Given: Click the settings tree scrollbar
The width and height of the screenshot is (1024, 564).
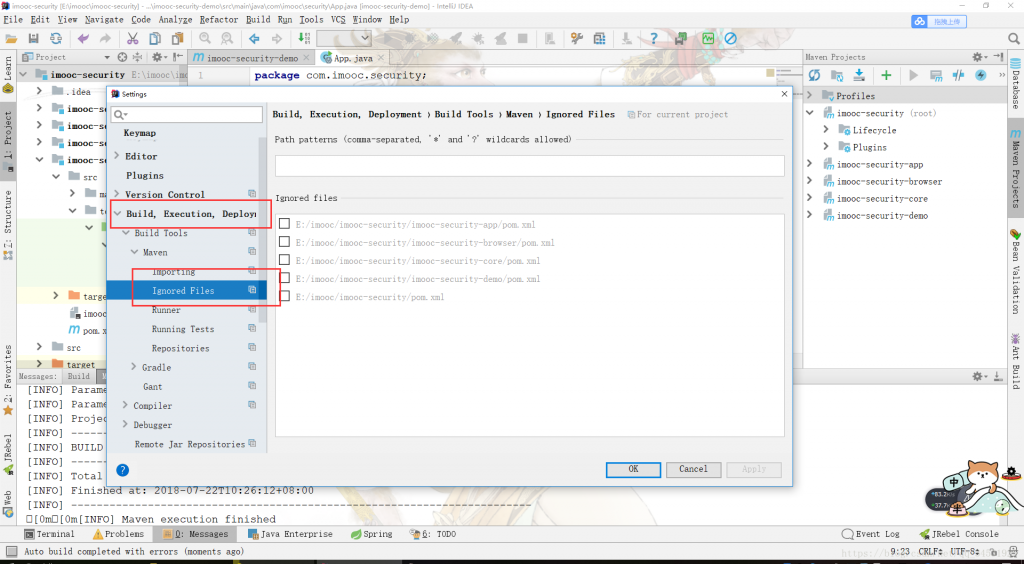Looking at the screenshot, I should pyautogui.click(x=263, y=228).
